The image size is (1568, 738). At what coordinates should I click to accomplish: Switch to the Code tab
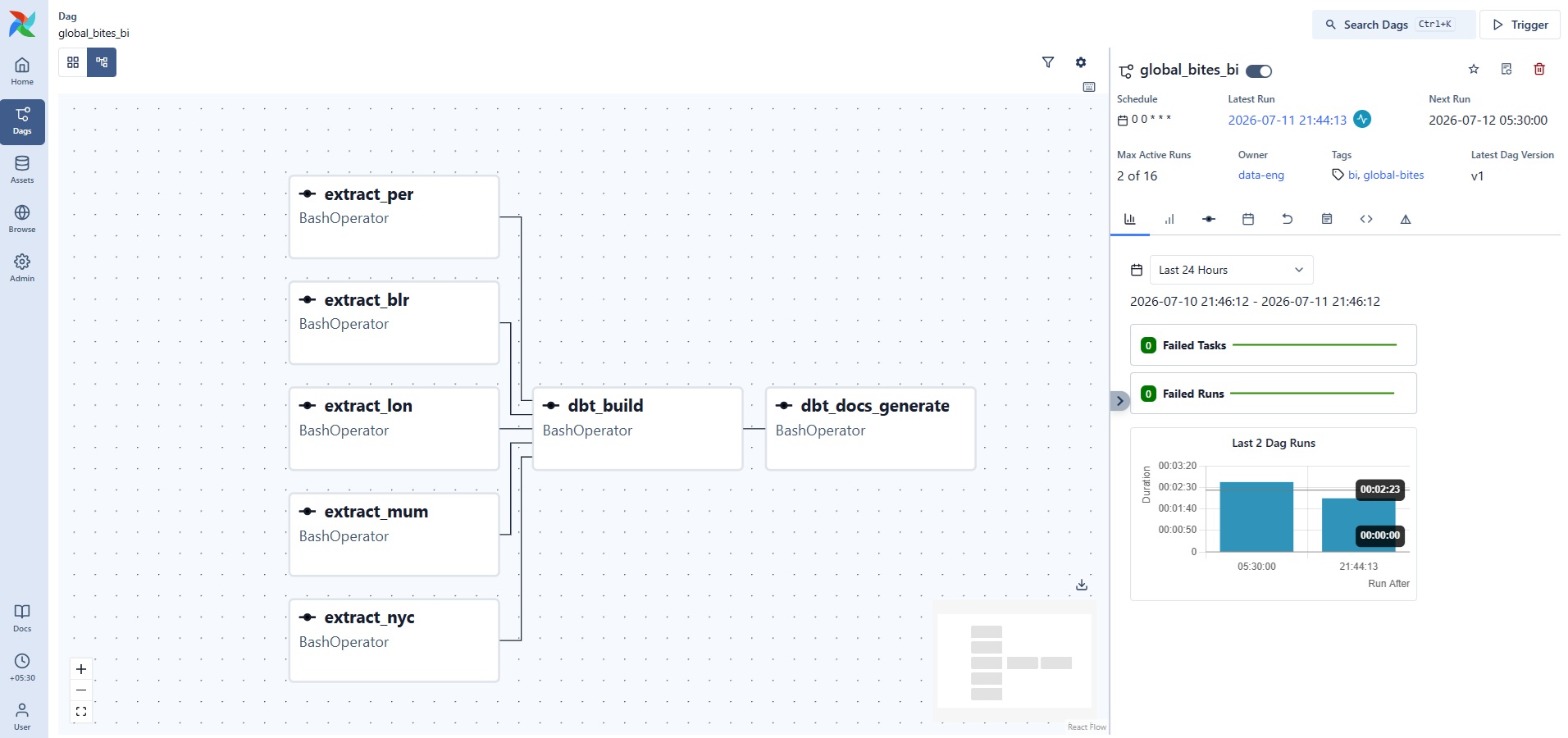[1366, 219]
